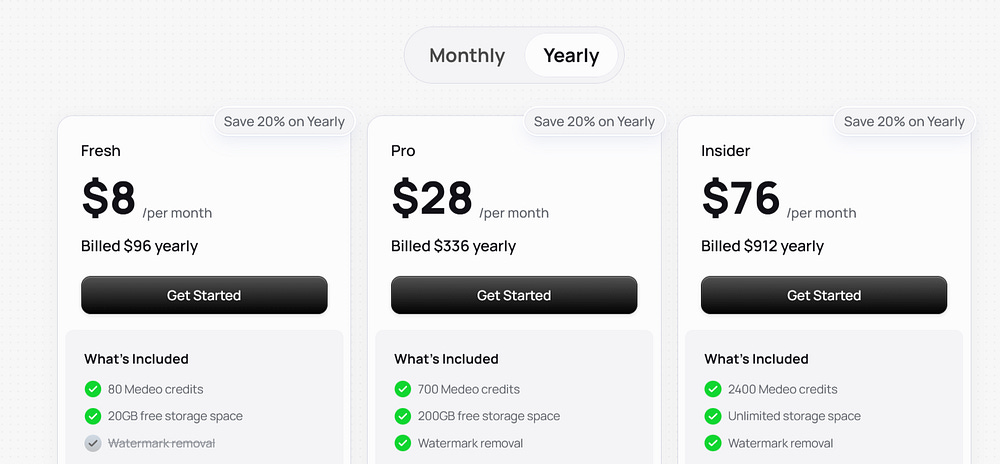Click green check beside Insider plan Watermark removal
1000x464 pixels.
point(713,443)
